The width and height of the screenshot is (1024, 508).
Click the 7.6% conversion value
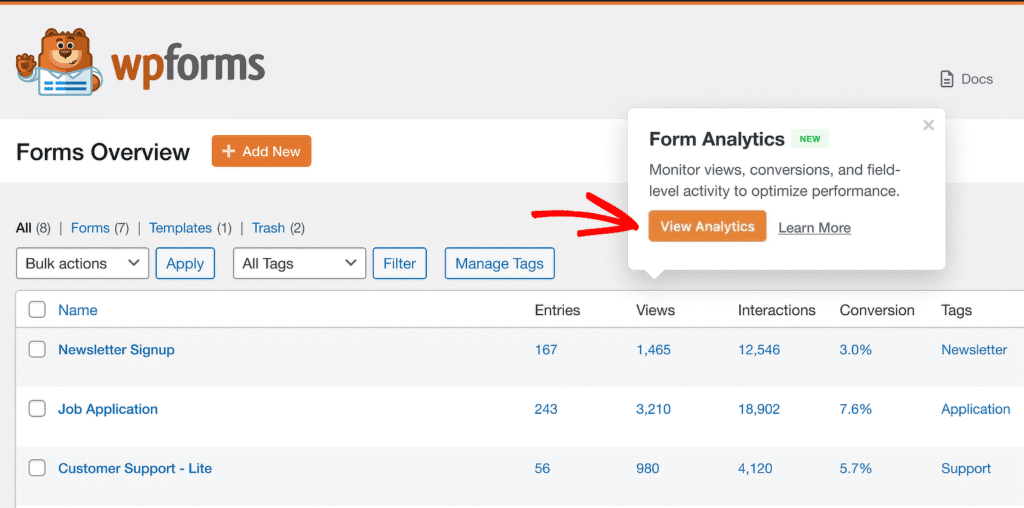coord(856,409)
